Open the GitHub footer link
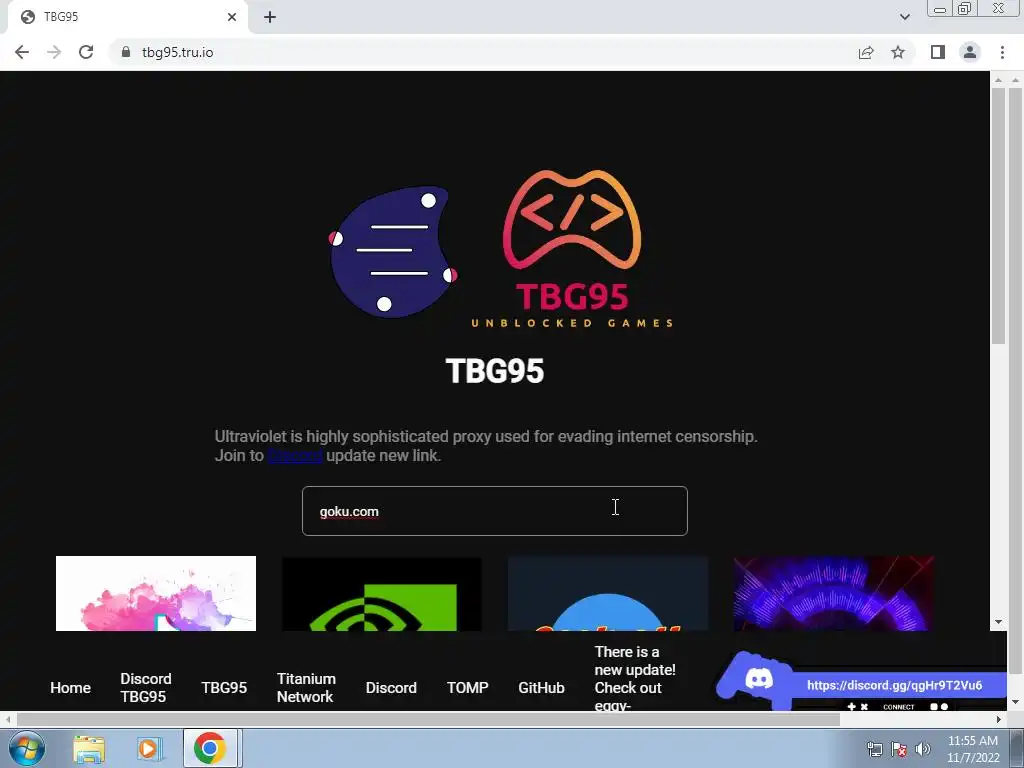Viewport: 1024px width, 768px height. point(541,688)
